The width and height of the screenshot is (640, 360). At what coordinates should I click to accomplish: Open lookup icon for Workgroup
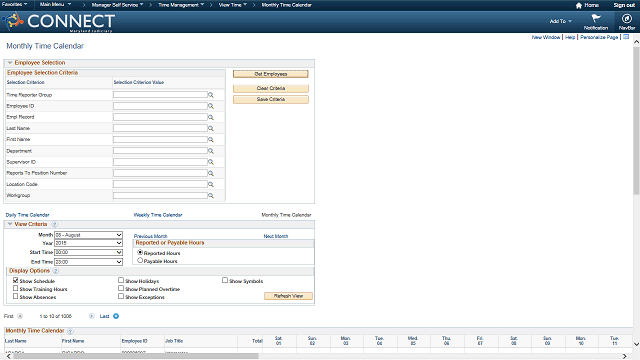click(211, 196)
